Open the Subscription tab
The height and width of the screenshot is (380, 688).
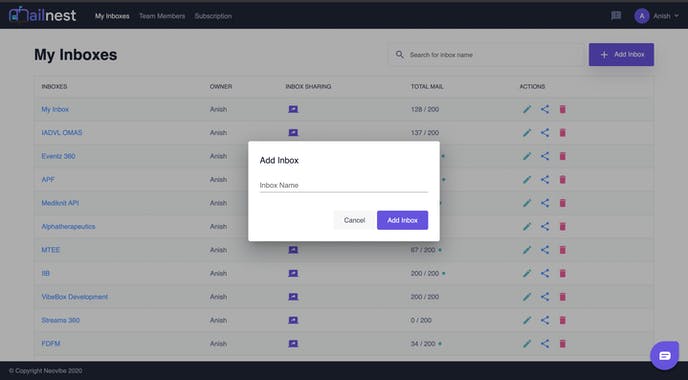213,16
